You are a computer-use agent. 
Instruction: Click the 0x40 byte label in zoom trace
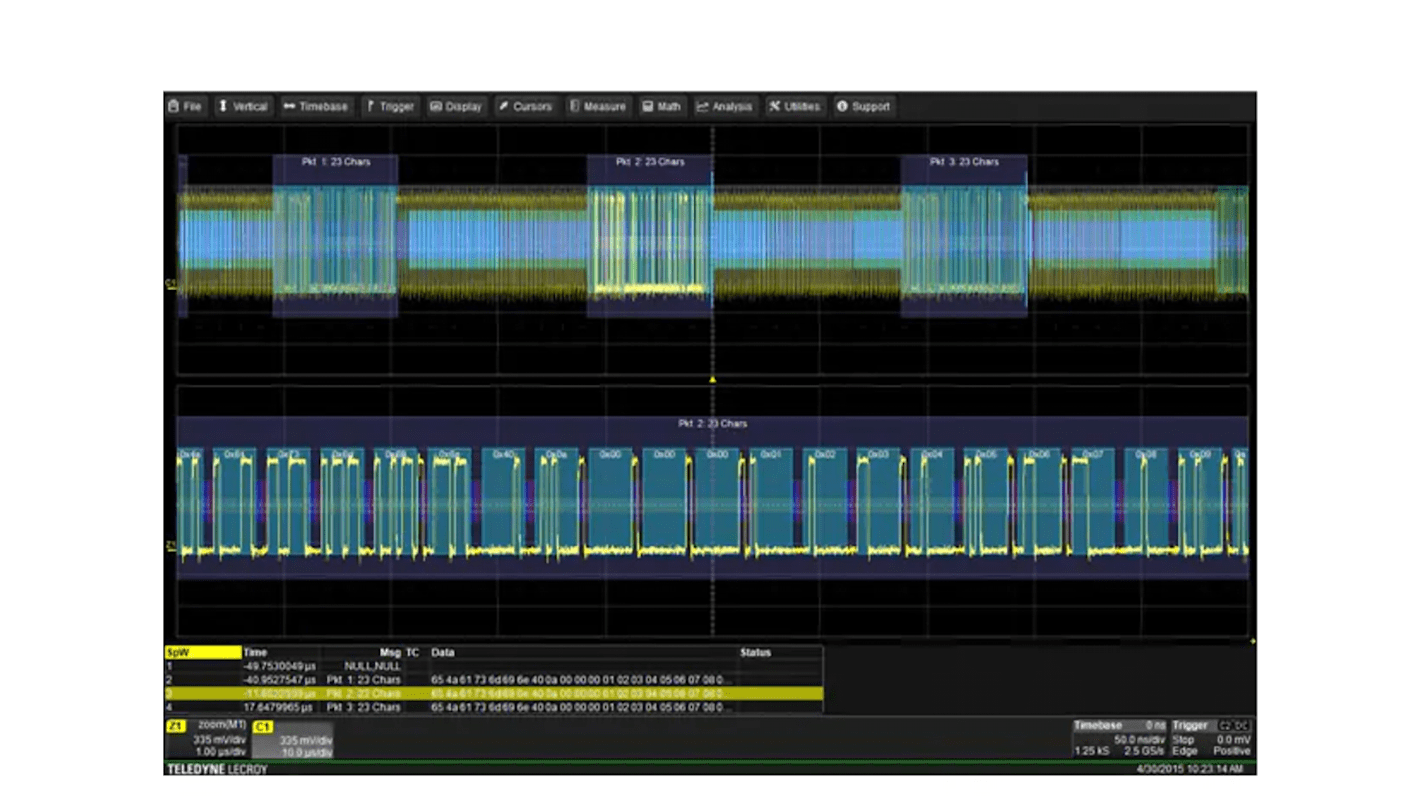(x=503, y=455)
